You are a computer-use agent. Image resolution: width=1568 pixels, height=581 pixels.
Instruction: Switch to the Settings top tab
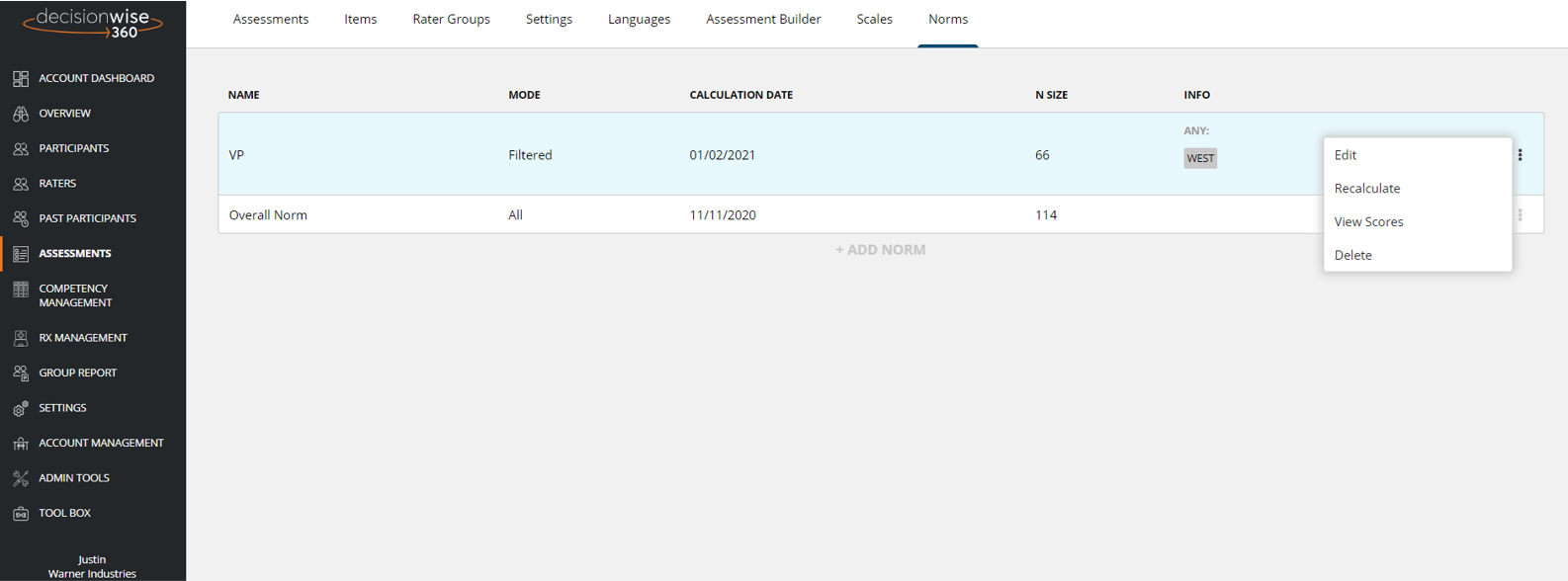pyautogui.click(x=549, y=19)
